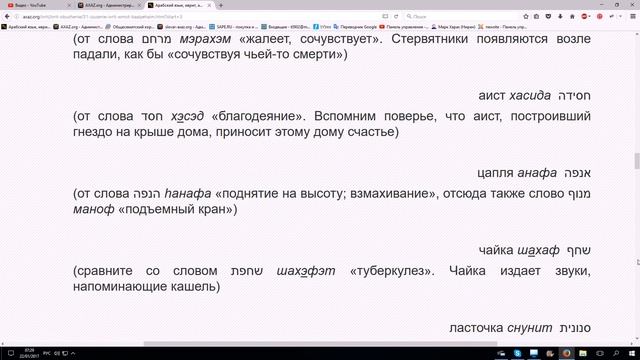Image resolution: width=640 pixels, height=360 pixels.
Task: Click the italic word маноф
Action: click(93, 209)
